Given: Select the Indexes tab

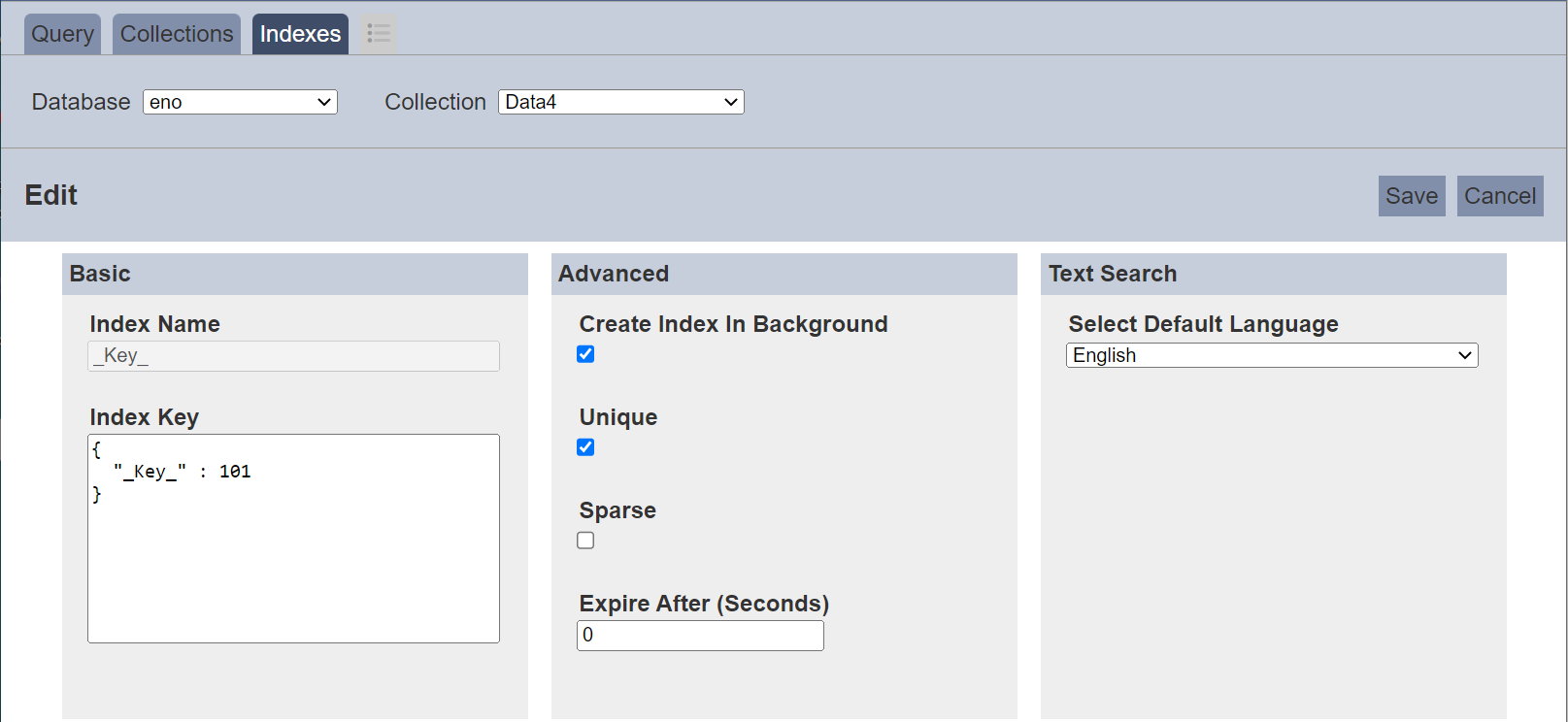Looking at the screenshot, I should click(x=300, y=34).
